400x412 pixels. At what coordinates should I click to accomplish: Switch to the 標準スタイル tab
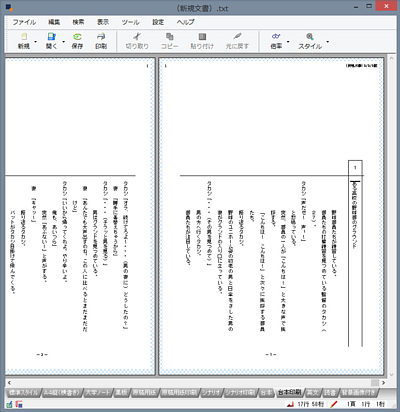[23, 392]
